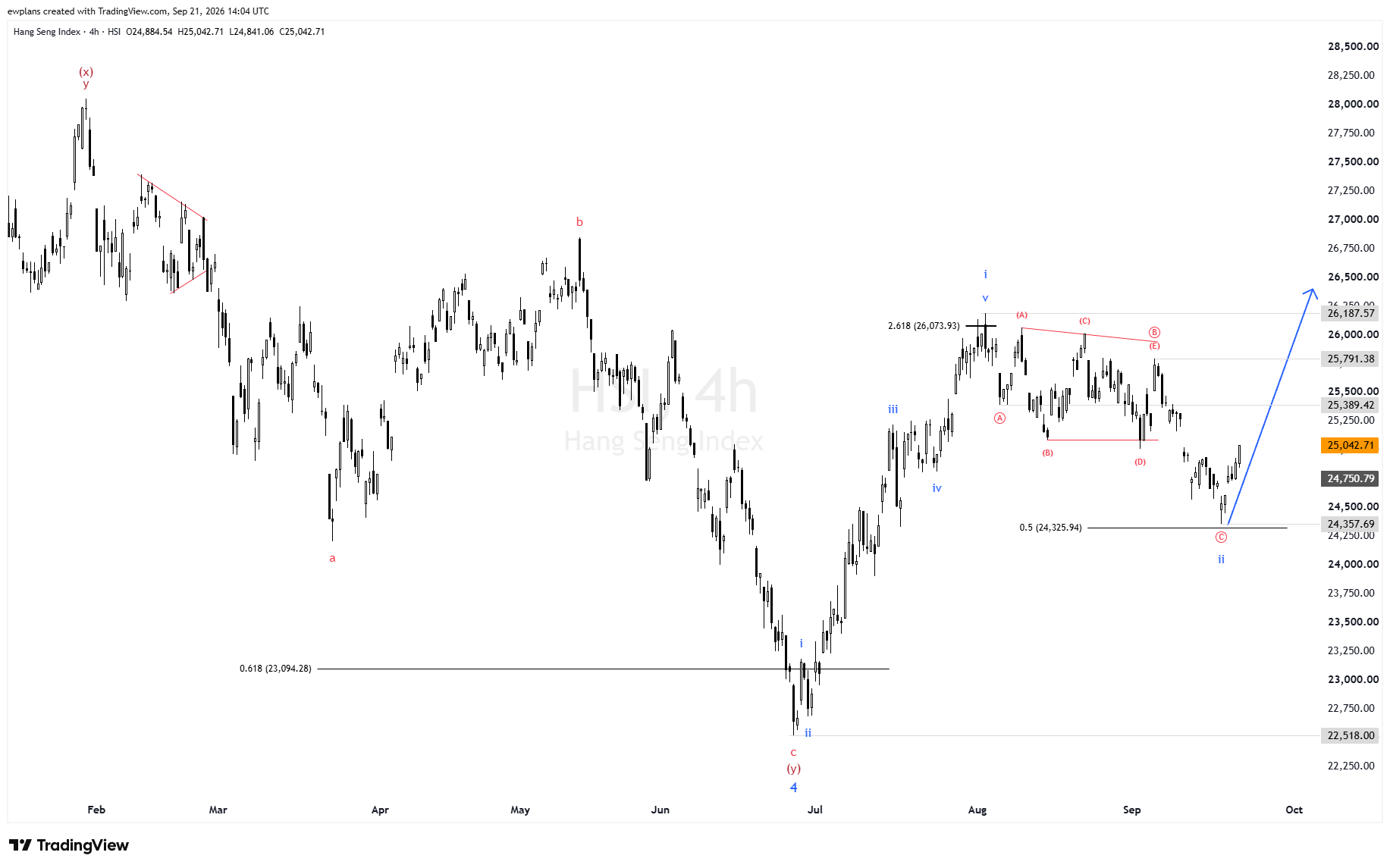Viewport: 1390px width, 868px height.
Task: Click the red wave a label near April
Action: tap(332, 559)
